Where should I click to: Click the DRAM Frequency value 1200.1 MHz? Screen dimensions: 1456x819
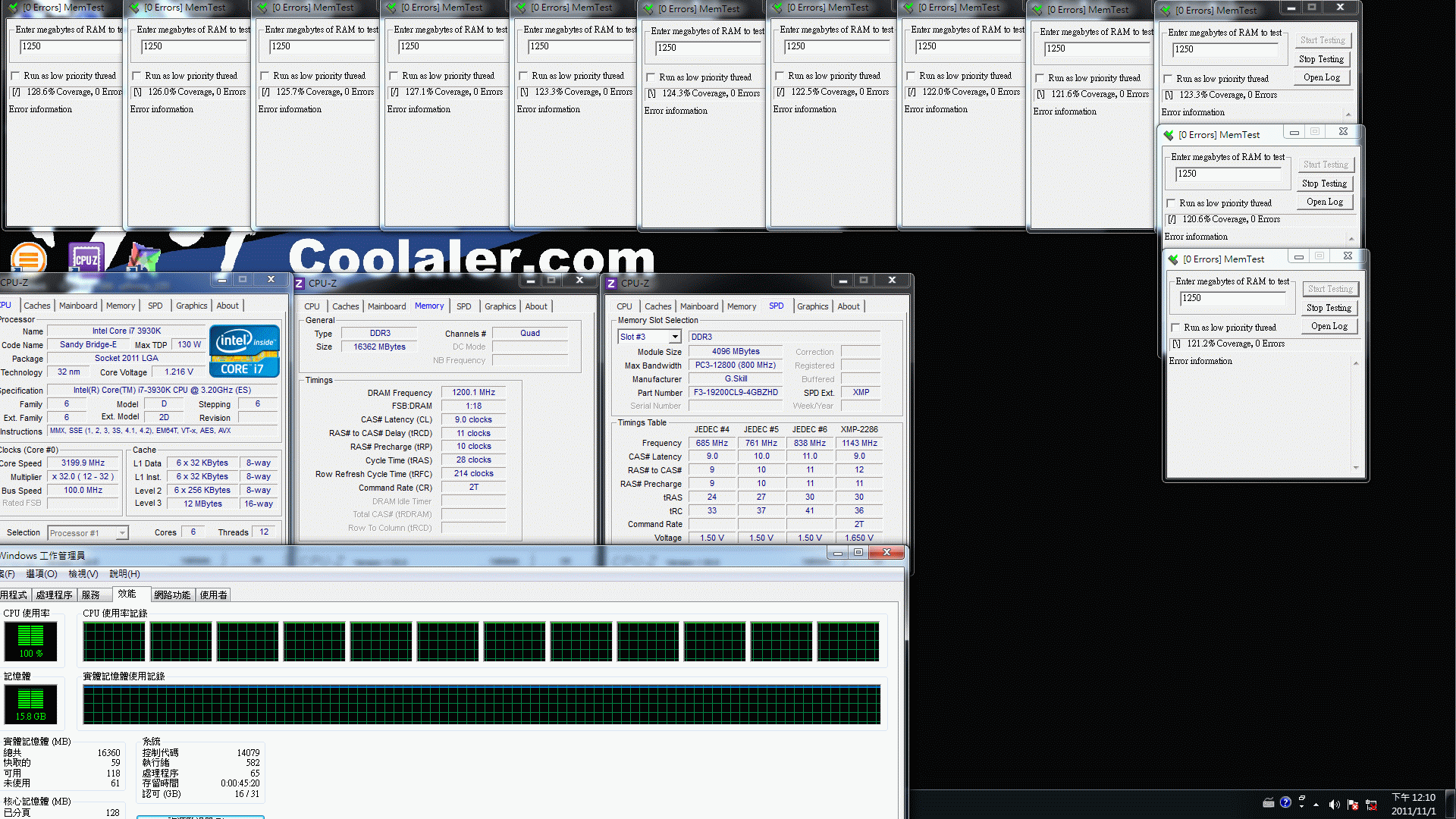[x=474, y=393]
